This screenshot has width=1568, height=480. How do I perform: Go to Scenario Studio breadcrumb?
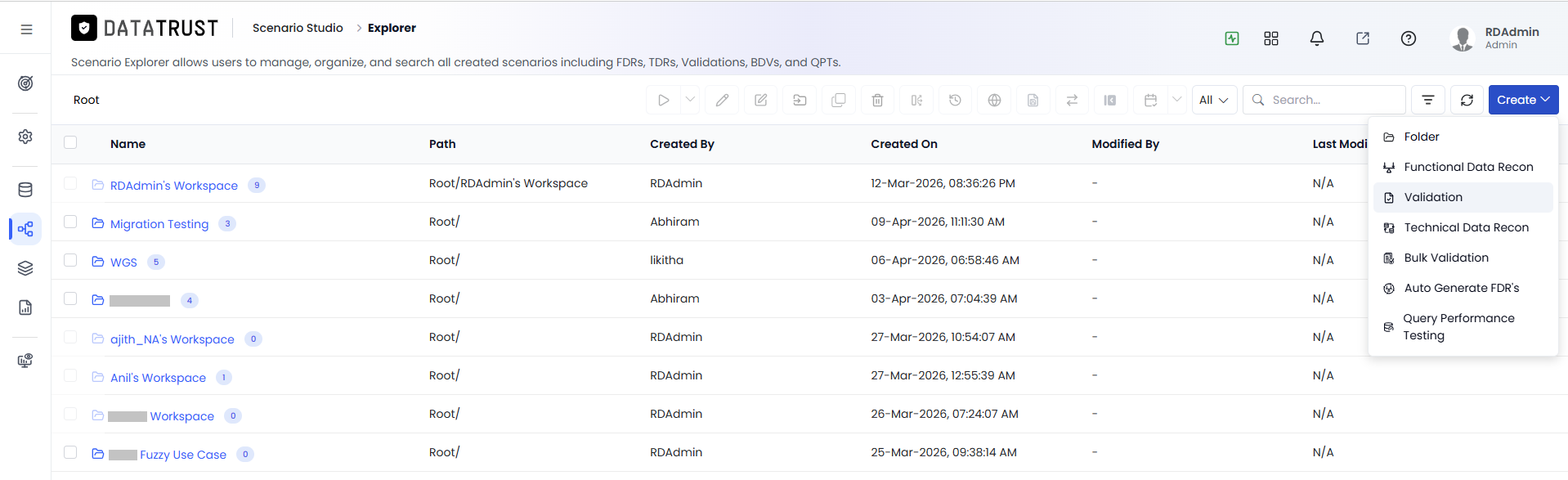[298, 28]
